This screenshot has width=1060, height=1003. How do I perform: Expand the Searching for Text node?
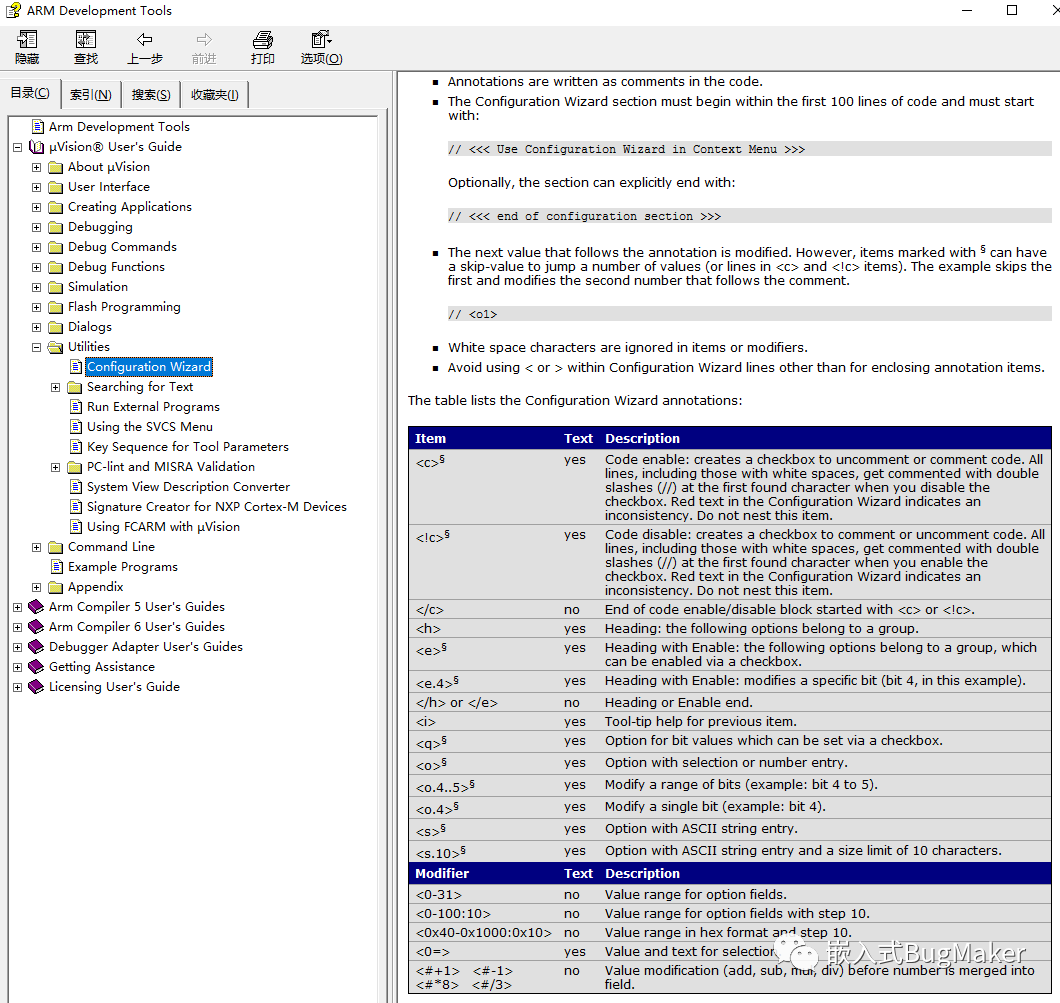pyautogui.click(x=56, y=387)
